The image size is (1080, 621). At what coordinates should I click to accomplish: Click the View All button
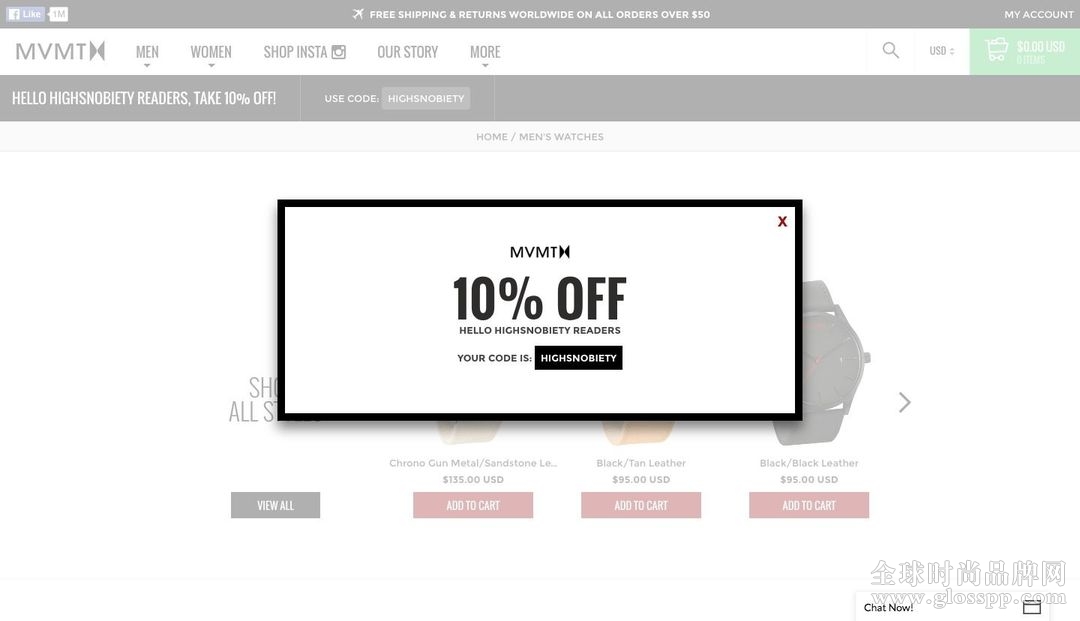click(x=276, y=505)
